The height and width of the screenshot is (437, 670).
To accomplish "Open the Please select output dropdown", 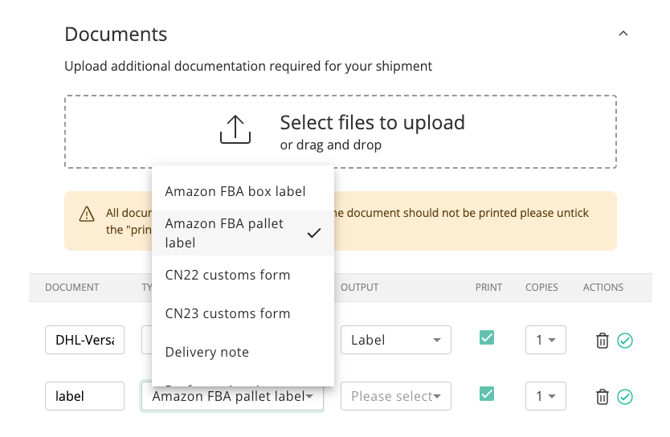I will point(396,396).
